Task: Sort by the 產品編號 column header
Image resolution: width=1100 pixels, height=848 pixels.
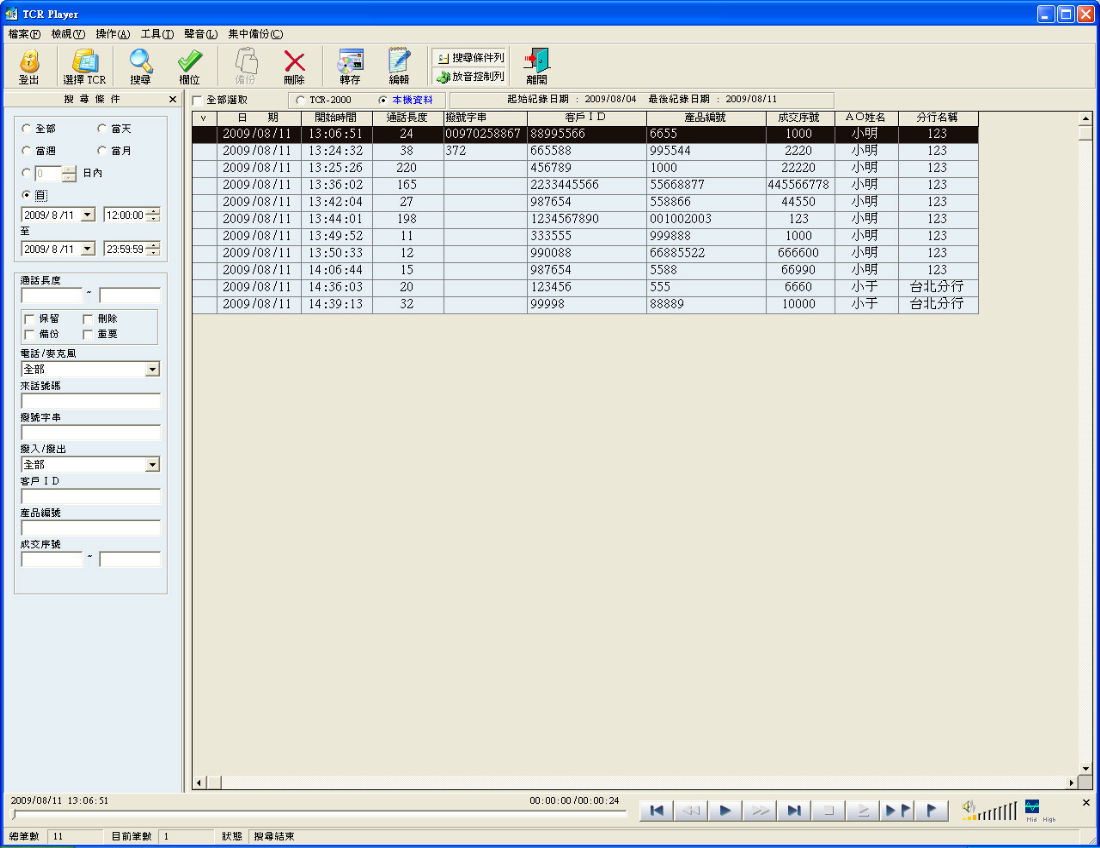Action: pyautogui.click(x=706, y=118)
